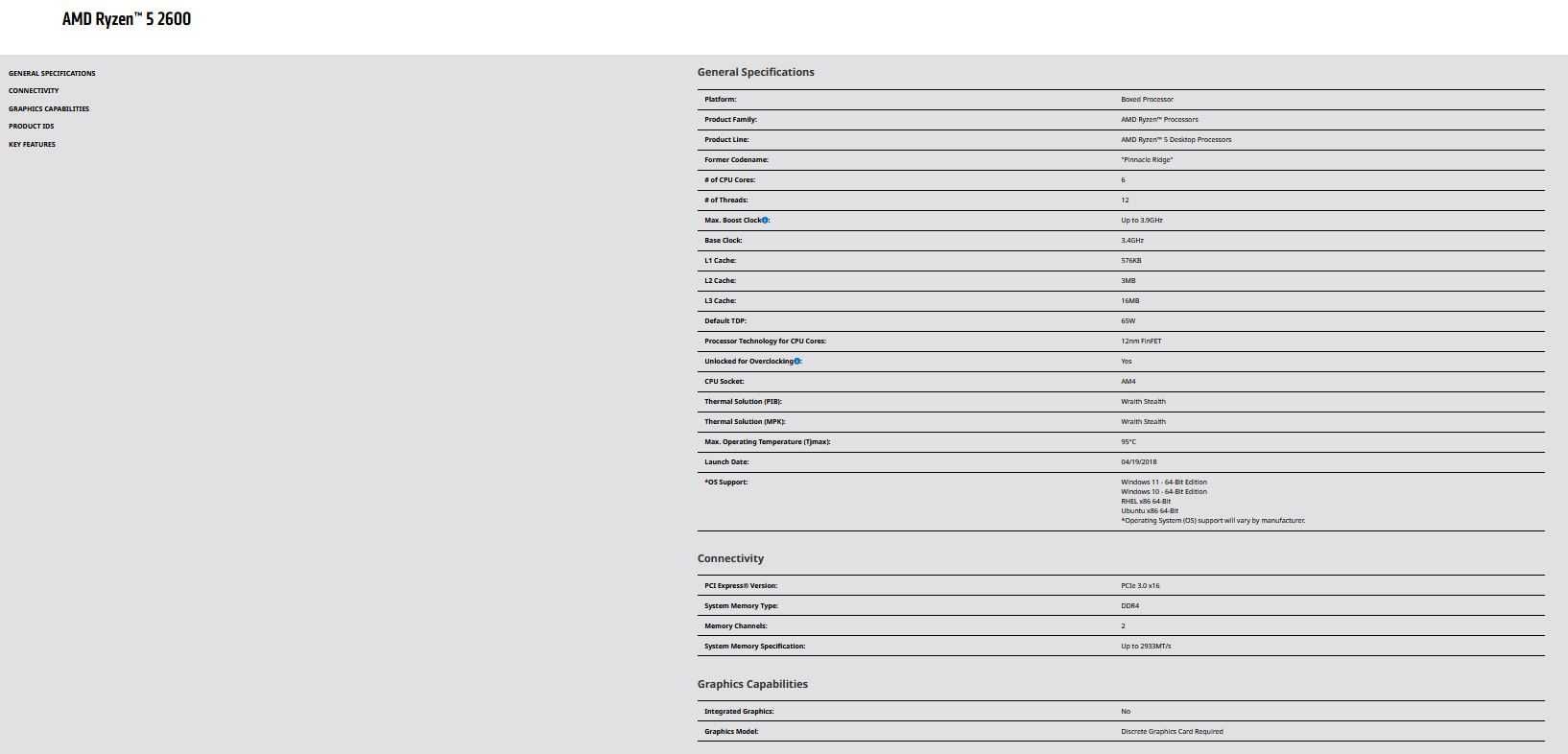The width and height of the screenshot is (1568, 754).
Task: Select the AM4 socket value
Action: (1128, 381)
